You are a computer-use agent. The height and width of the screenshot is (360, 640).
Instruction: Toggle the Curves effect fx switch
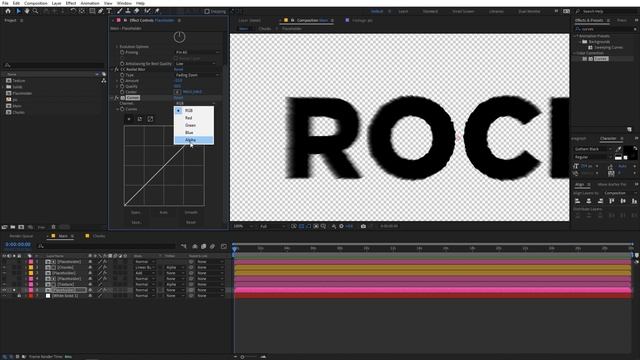117,98
